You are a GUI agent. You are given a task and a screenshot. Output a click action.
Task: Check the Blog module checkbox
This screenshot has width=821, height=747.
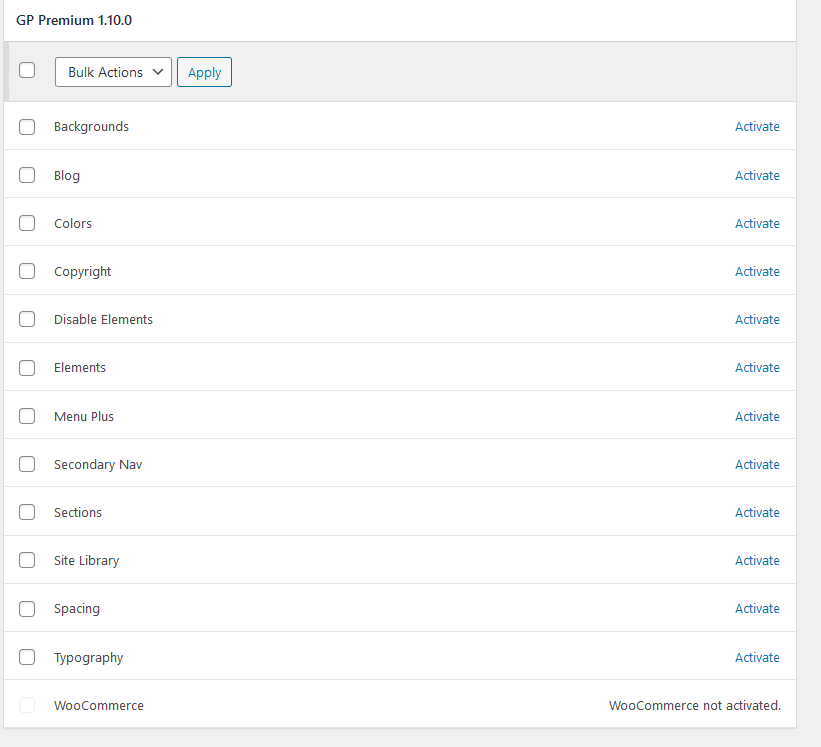27,175
